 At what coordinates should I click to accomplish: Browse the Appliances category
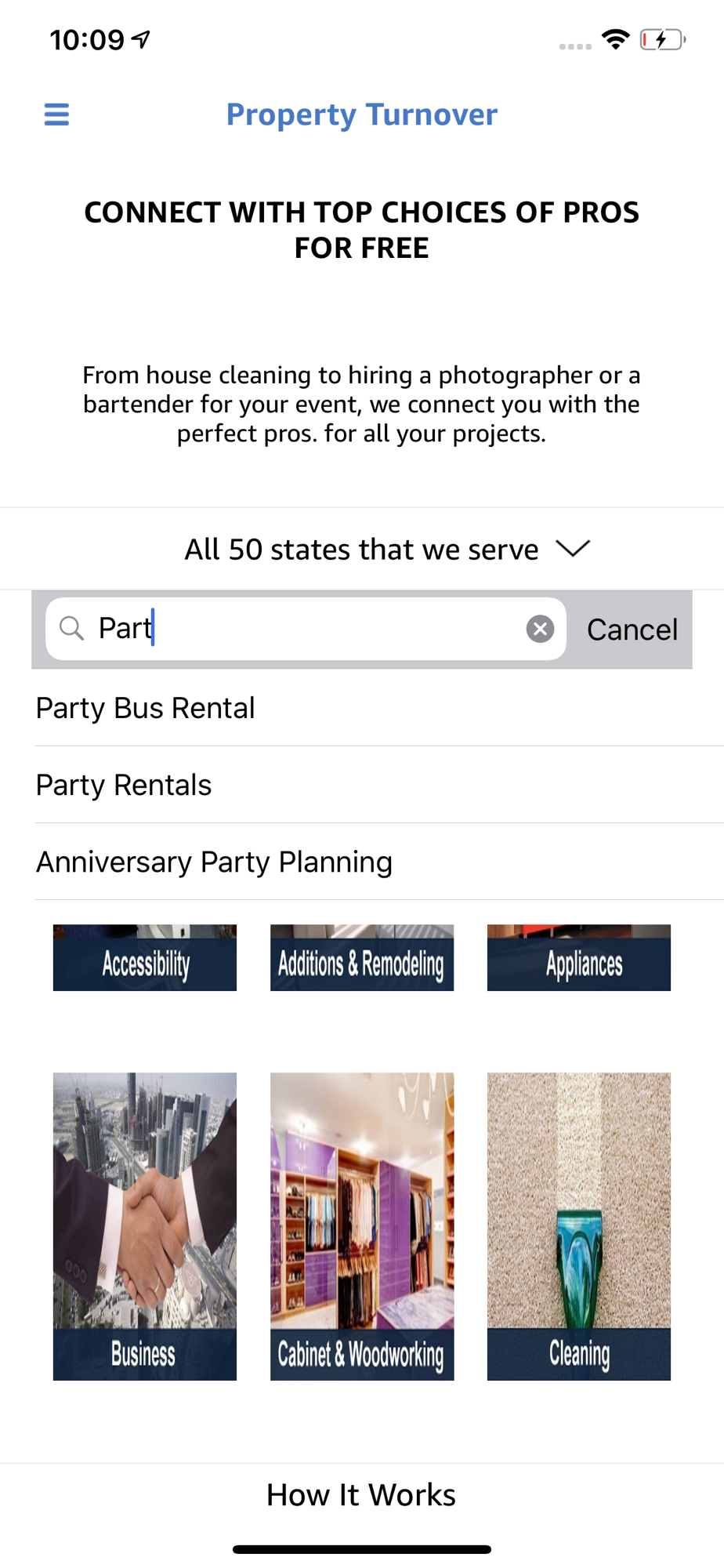[x=579, y=958]
